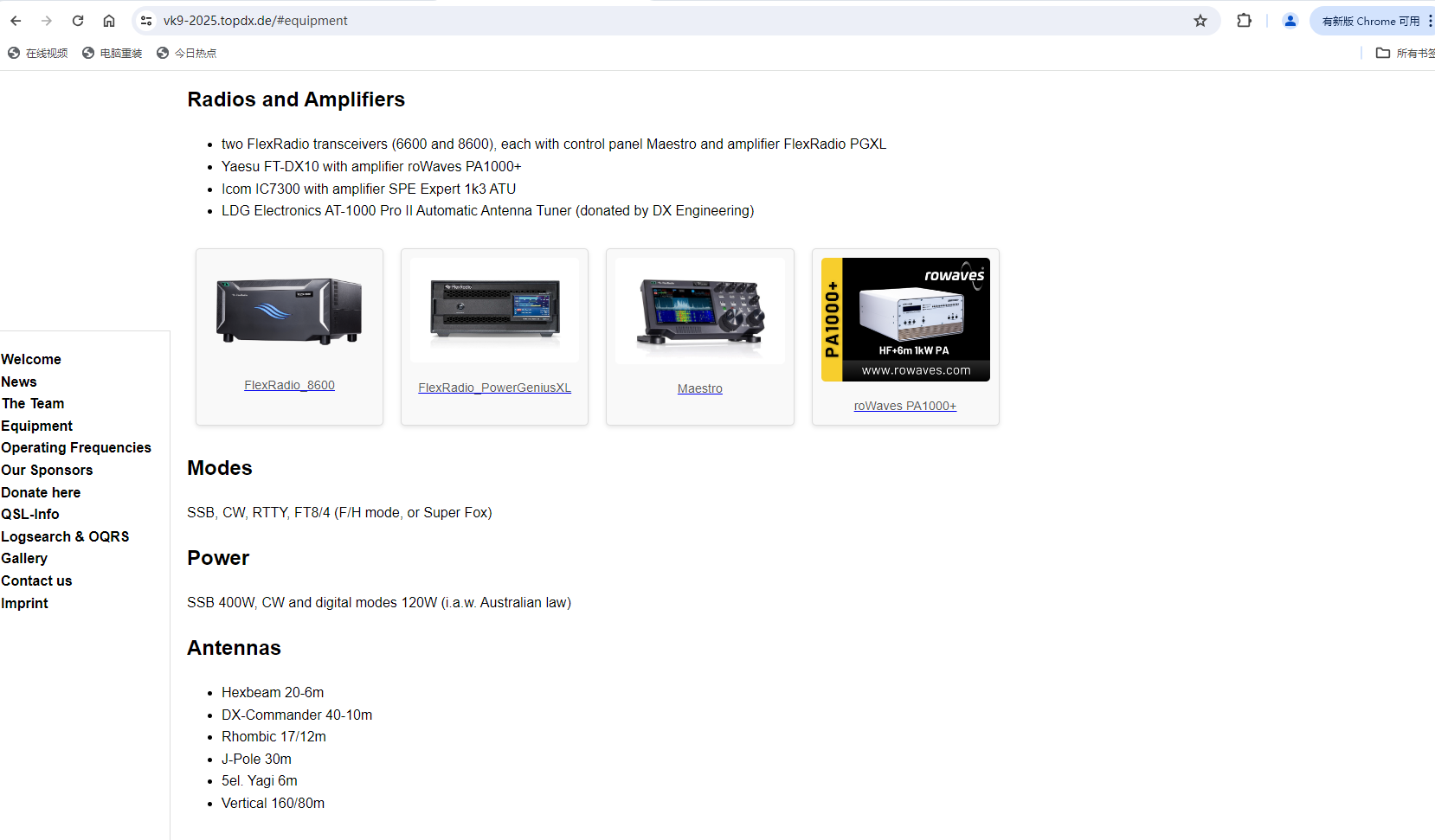Go to the browser home page
The width and height of the screenshot is (1435, 840).
point(109,21)
